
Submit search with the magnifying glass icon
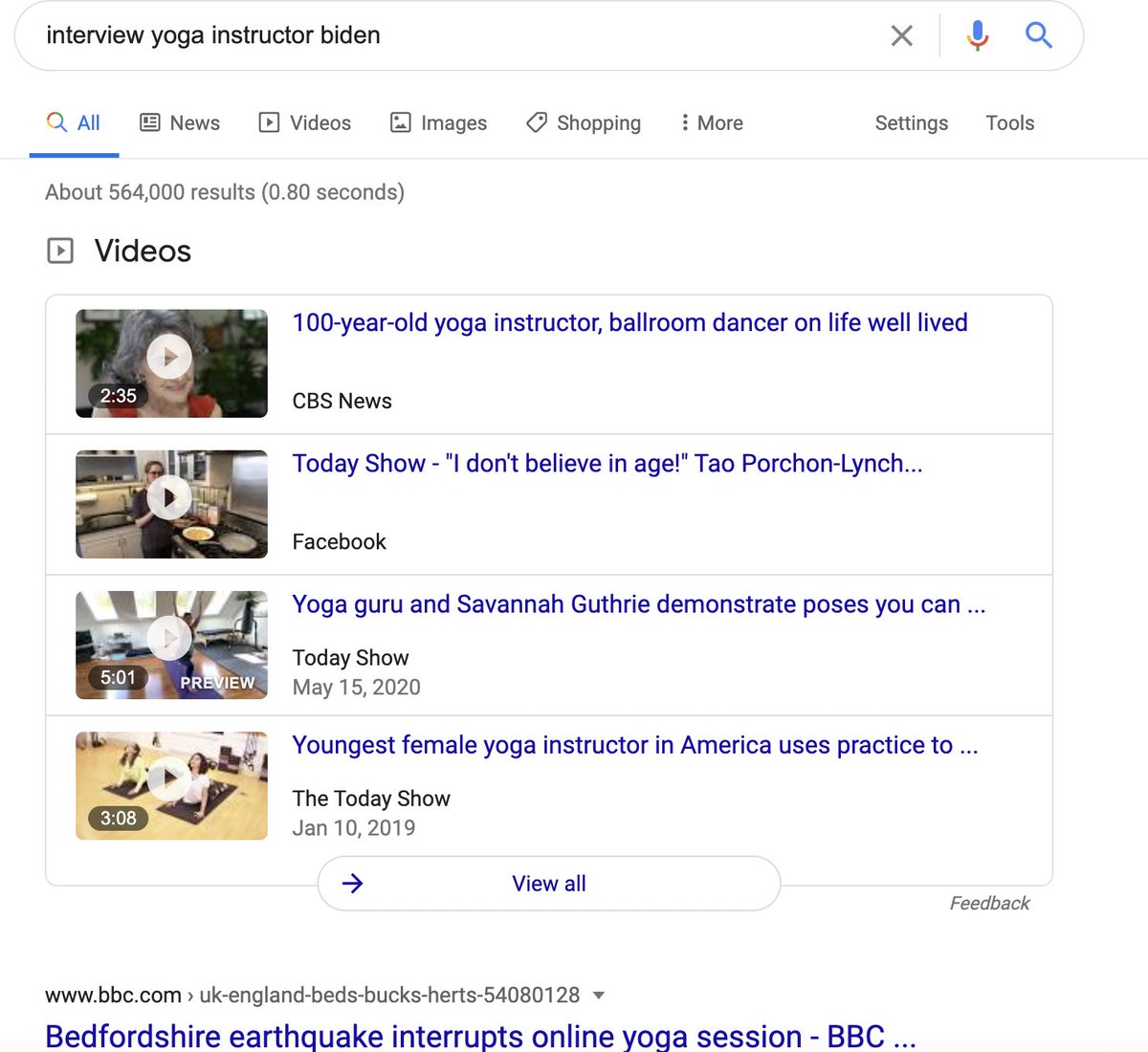pyautogui.click(x=1039, y=35)
